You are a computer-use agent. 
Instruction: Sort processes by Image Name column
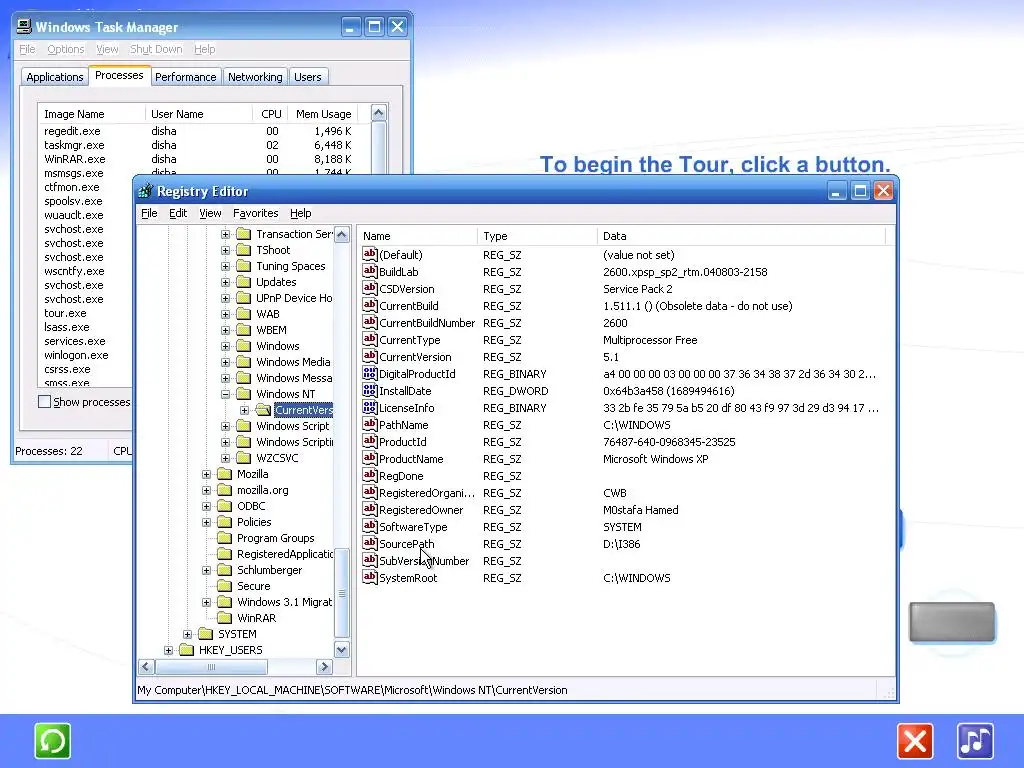click(91, 114)
